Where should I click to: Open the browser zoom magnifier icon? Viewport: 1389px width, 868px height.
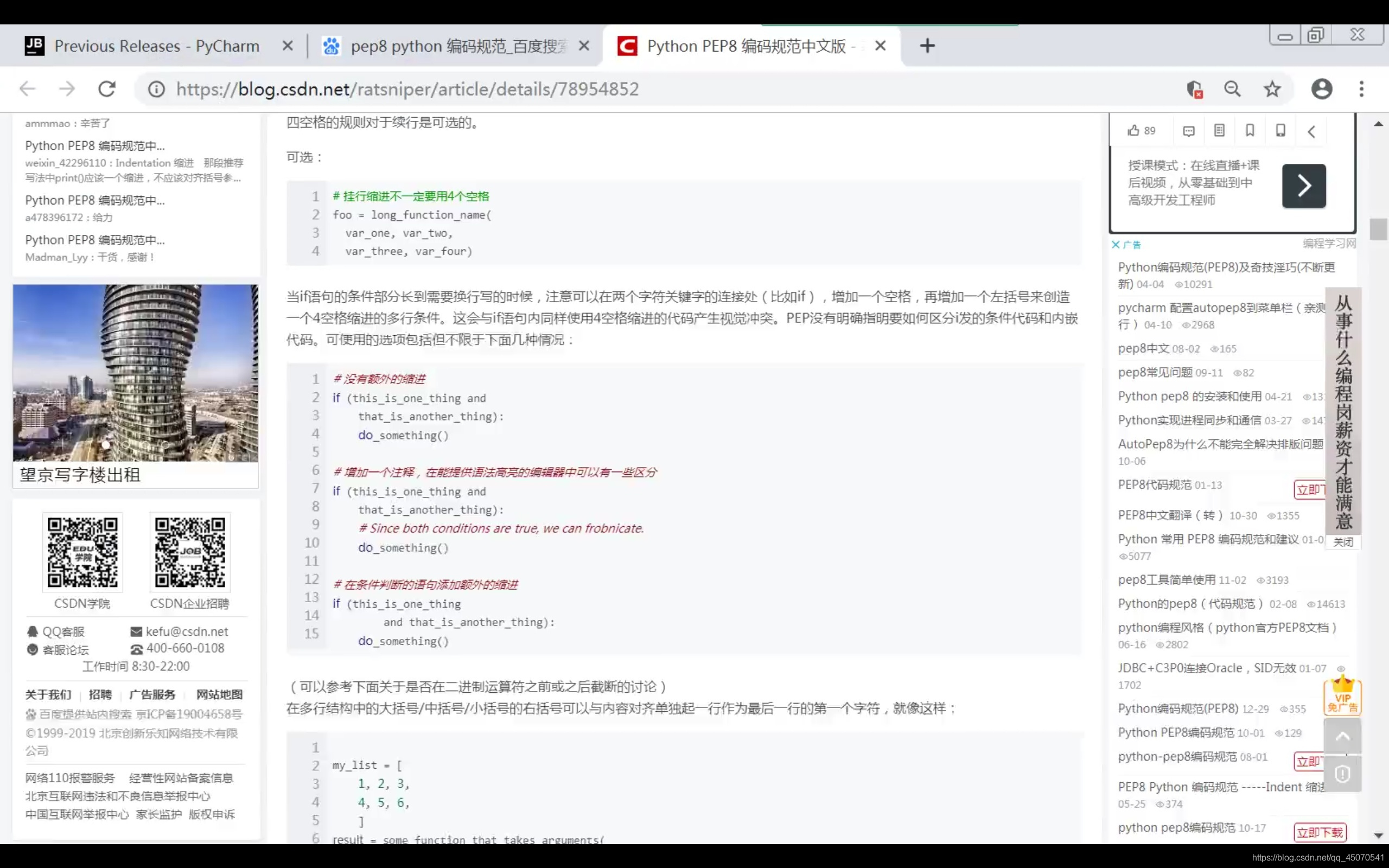1232,89
